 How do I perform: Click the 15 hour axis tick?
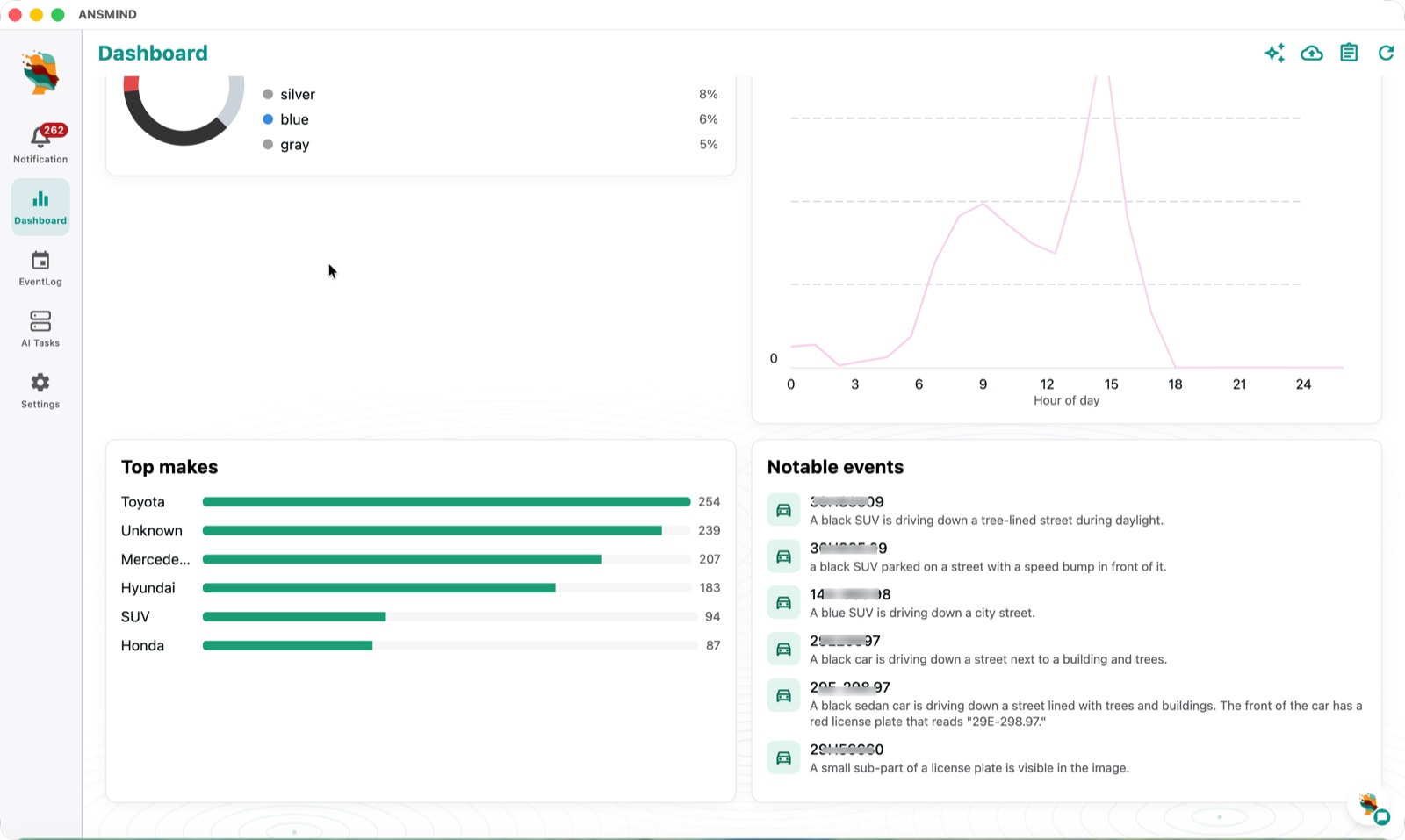pyautogui.click(x=1111, y=384)
